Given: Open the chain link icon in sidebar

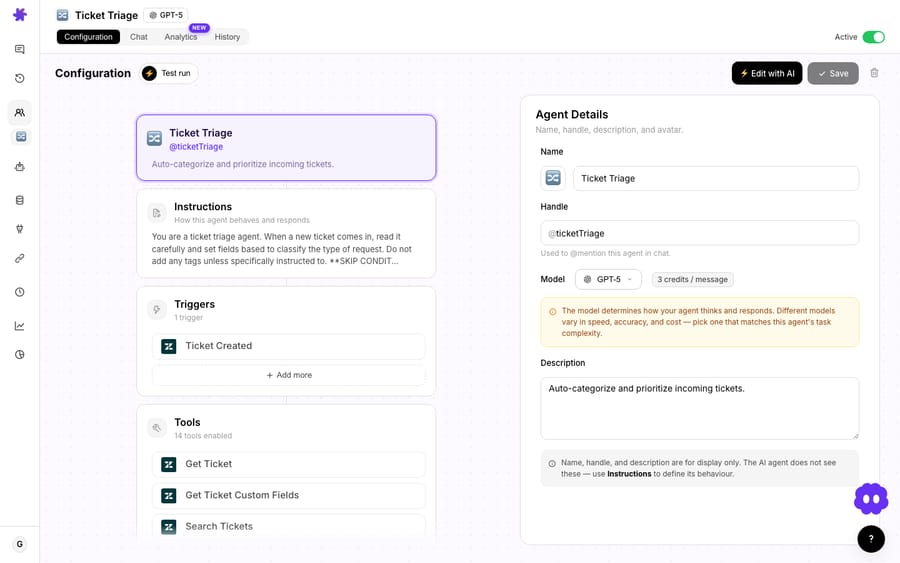Looking at the screenshot, I should pyautogui.click(x=20, y=258).
